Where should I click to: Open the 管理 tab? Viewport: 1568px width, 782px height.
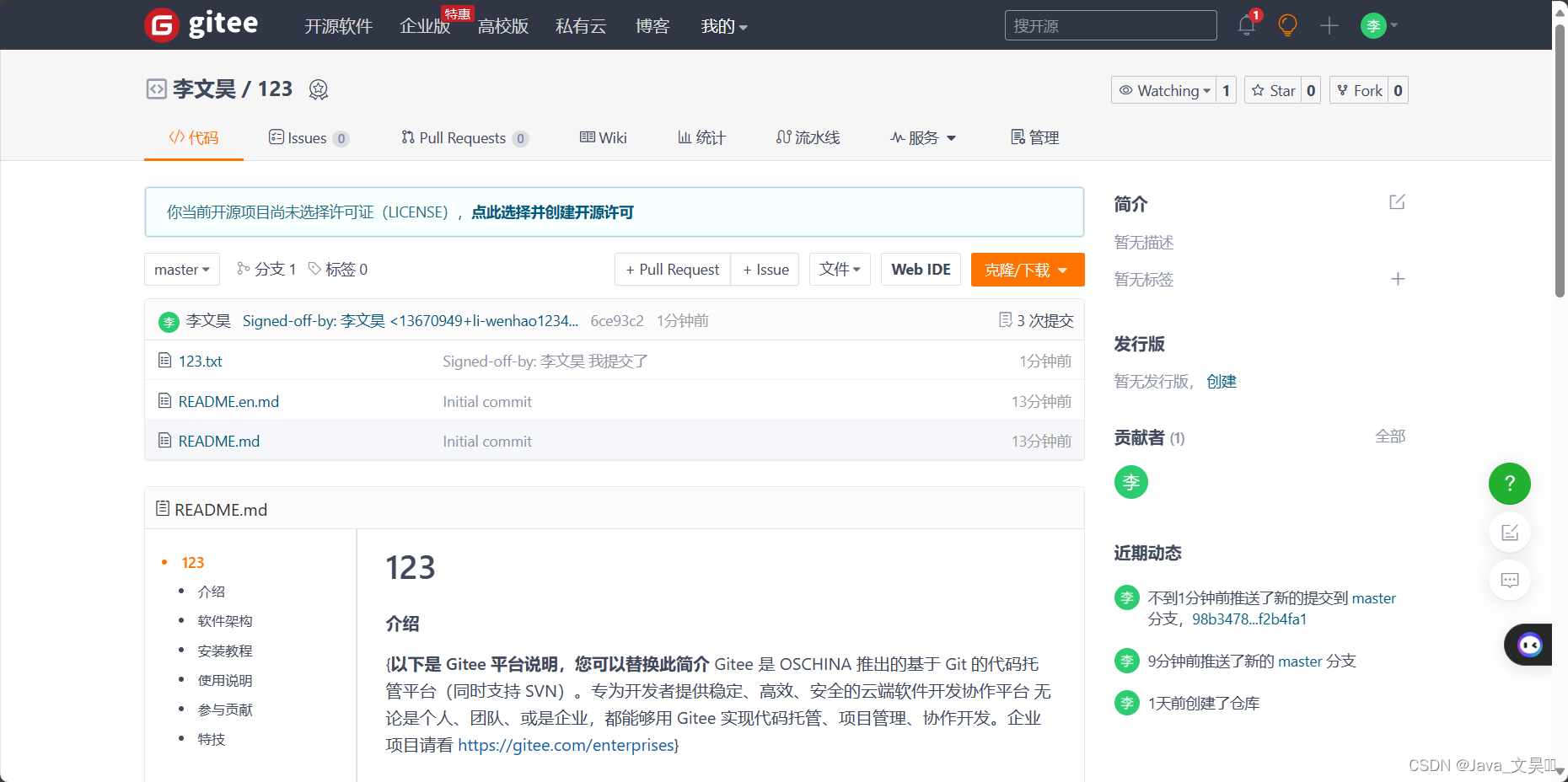click(1035, 137)
